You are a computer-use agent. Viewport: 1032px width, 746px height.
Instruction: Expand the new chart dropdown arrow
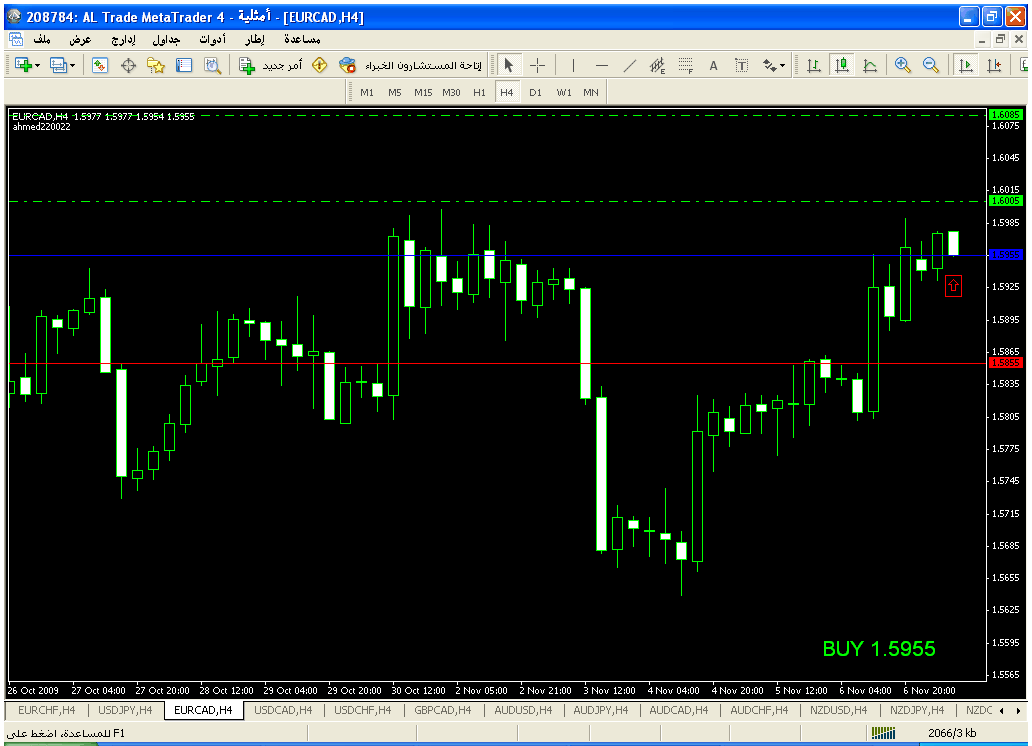pos(38,65)
